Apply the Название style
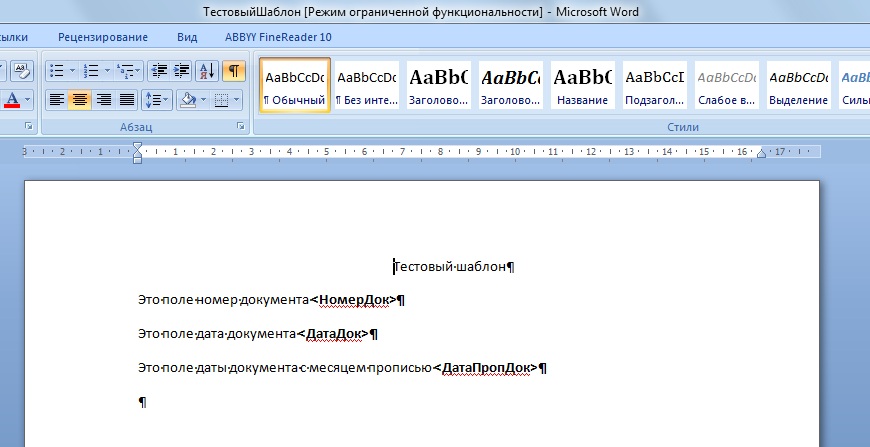Image resolution: width=870 pixels, height=447 pixels. pyautogui.click(x=583, y=85)
